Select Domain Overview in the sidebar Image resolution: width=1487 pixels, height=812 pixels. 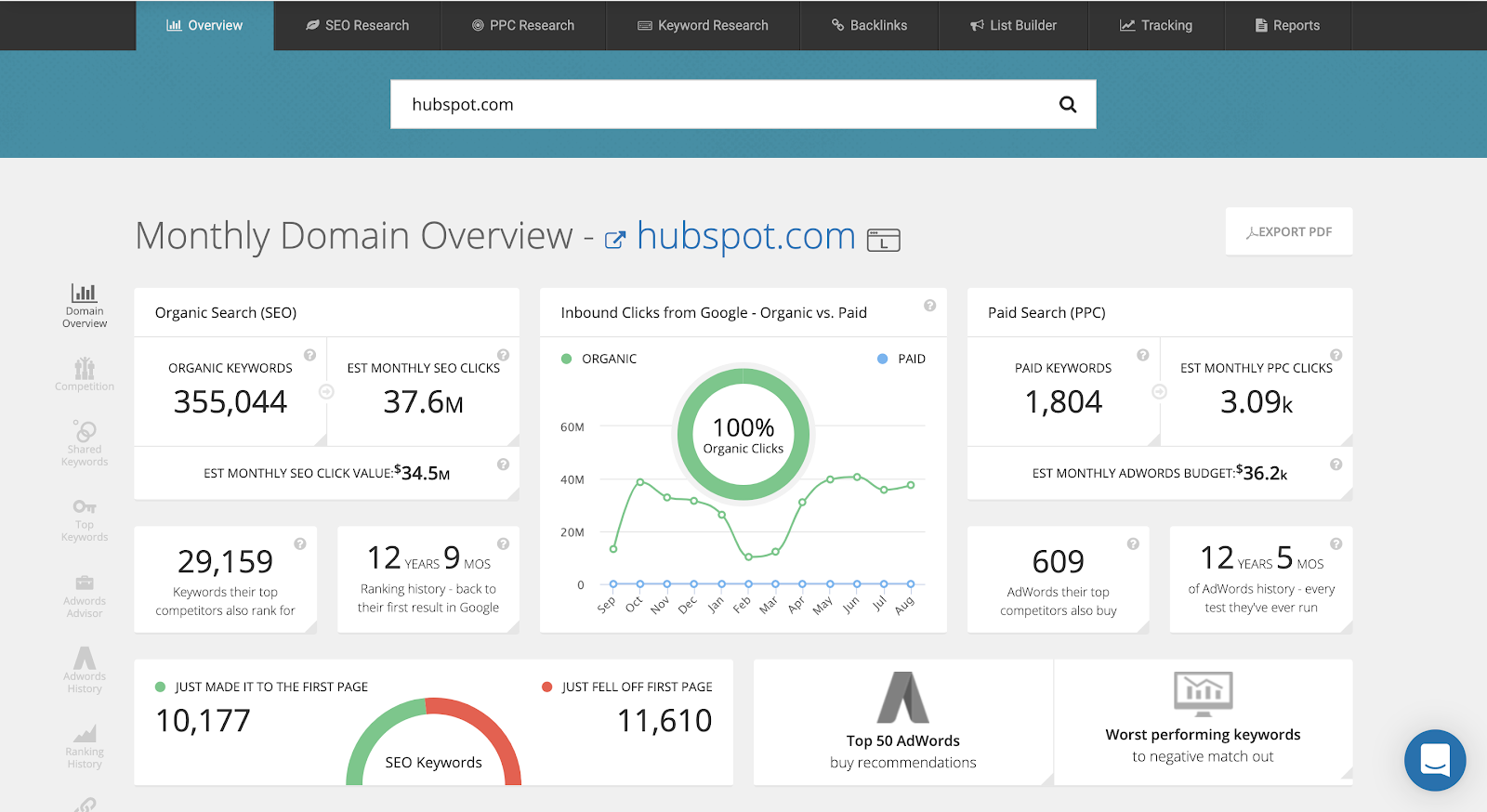tap(85, 307)
